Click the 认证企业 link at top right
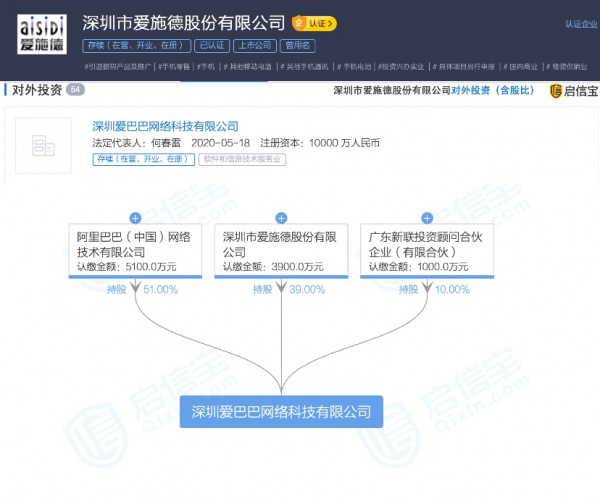 (581, 24)
